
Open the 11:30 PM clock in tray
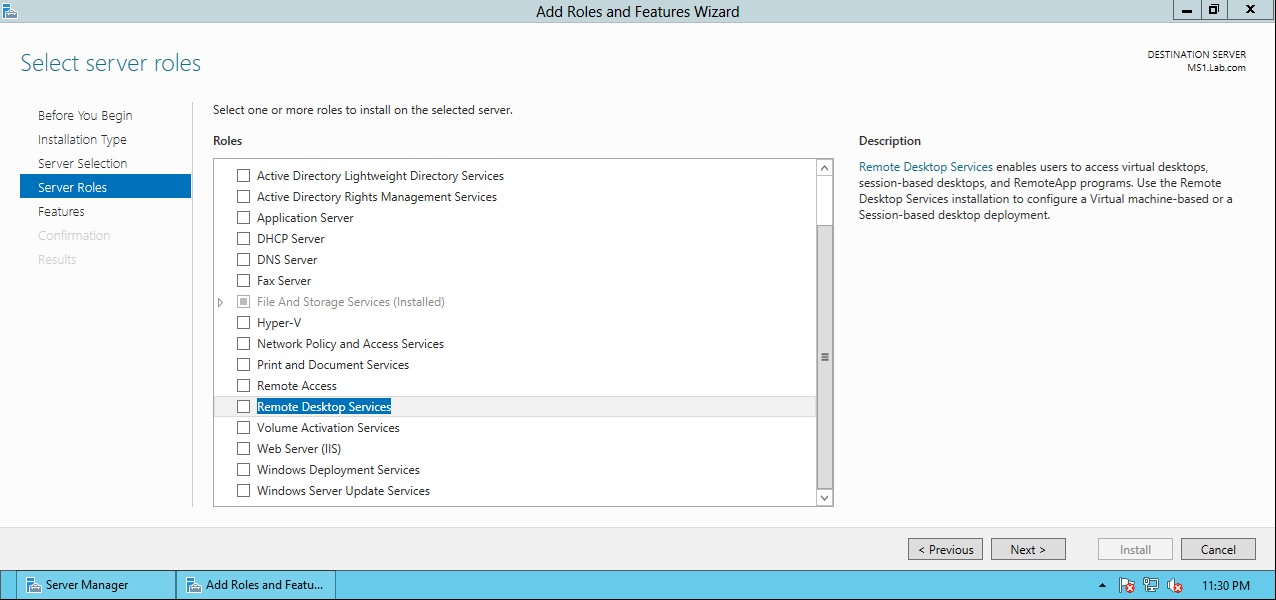click(x=1226, y=586)
